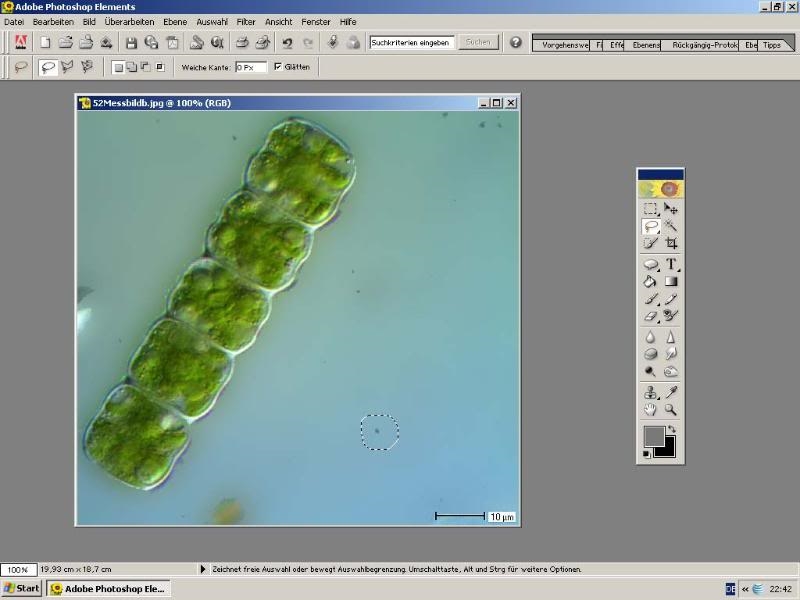Choose the Eyedropper tool
800x600 pixels.
[671, 392]
